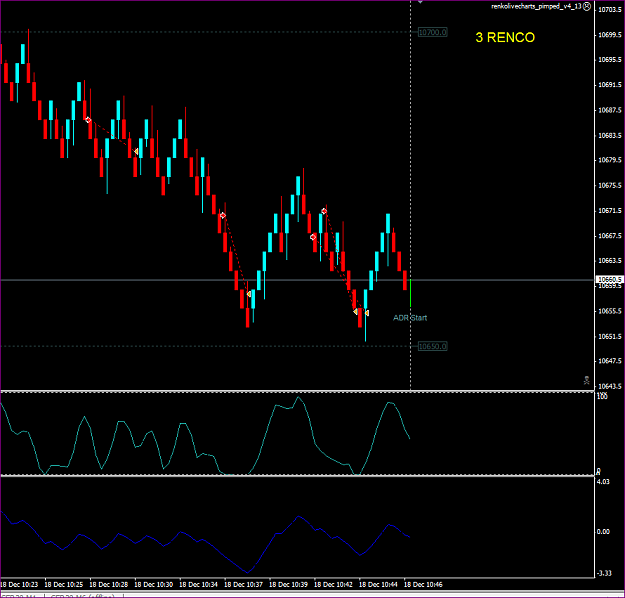This screenshot has height=598, width=625.
Task: Click the 18 Dec 10:34 time label
Action: 199,584
